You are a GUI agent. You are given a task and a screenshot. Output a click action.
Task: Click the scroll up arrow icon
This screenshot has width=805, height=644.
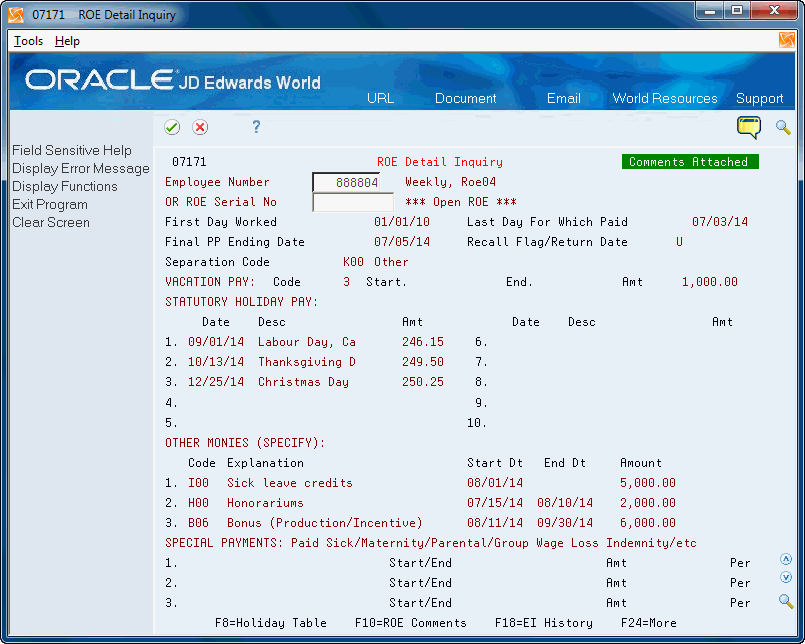pyautogui.click(x=785, y=559)
